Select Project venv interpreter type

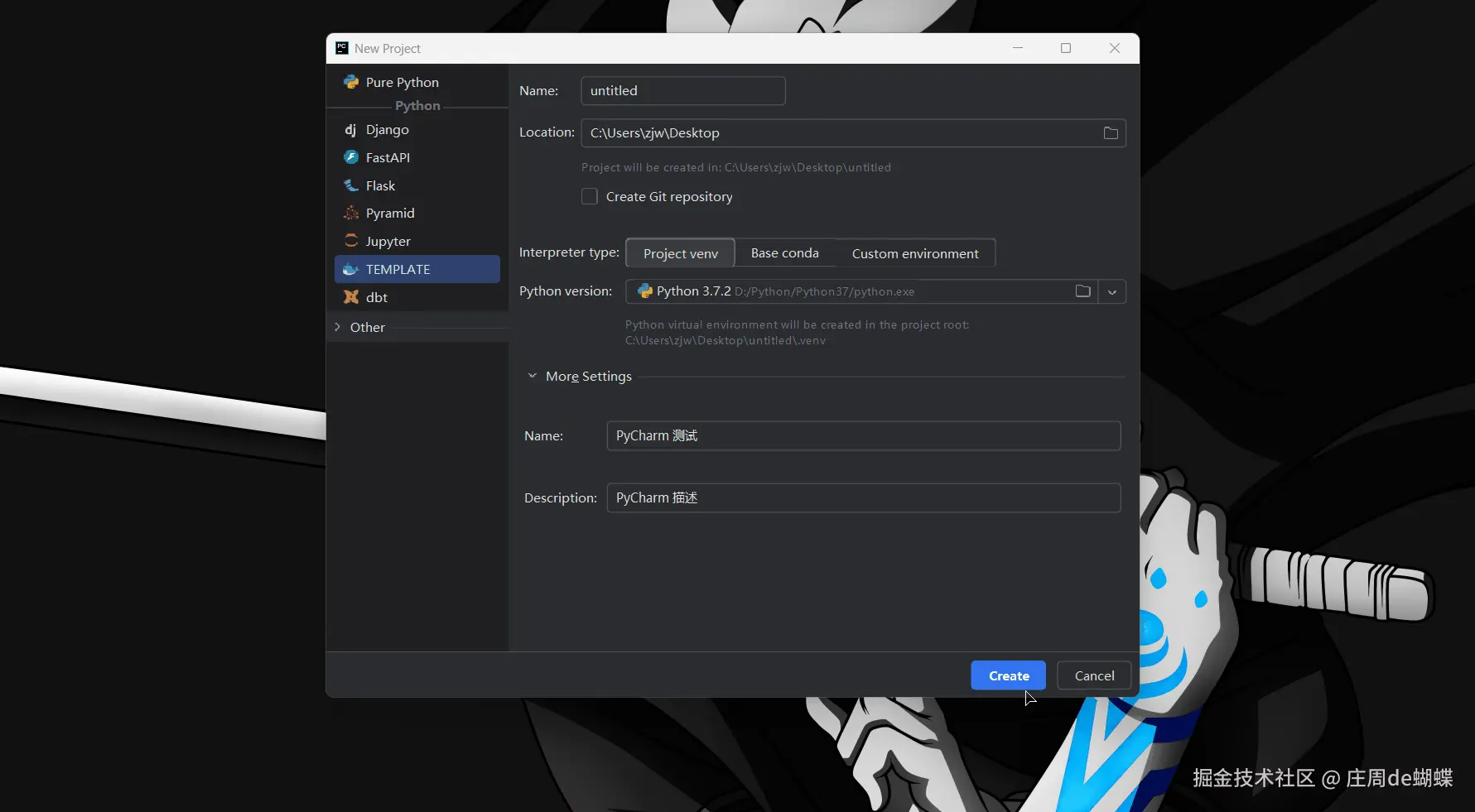click(x=680, y=253)
